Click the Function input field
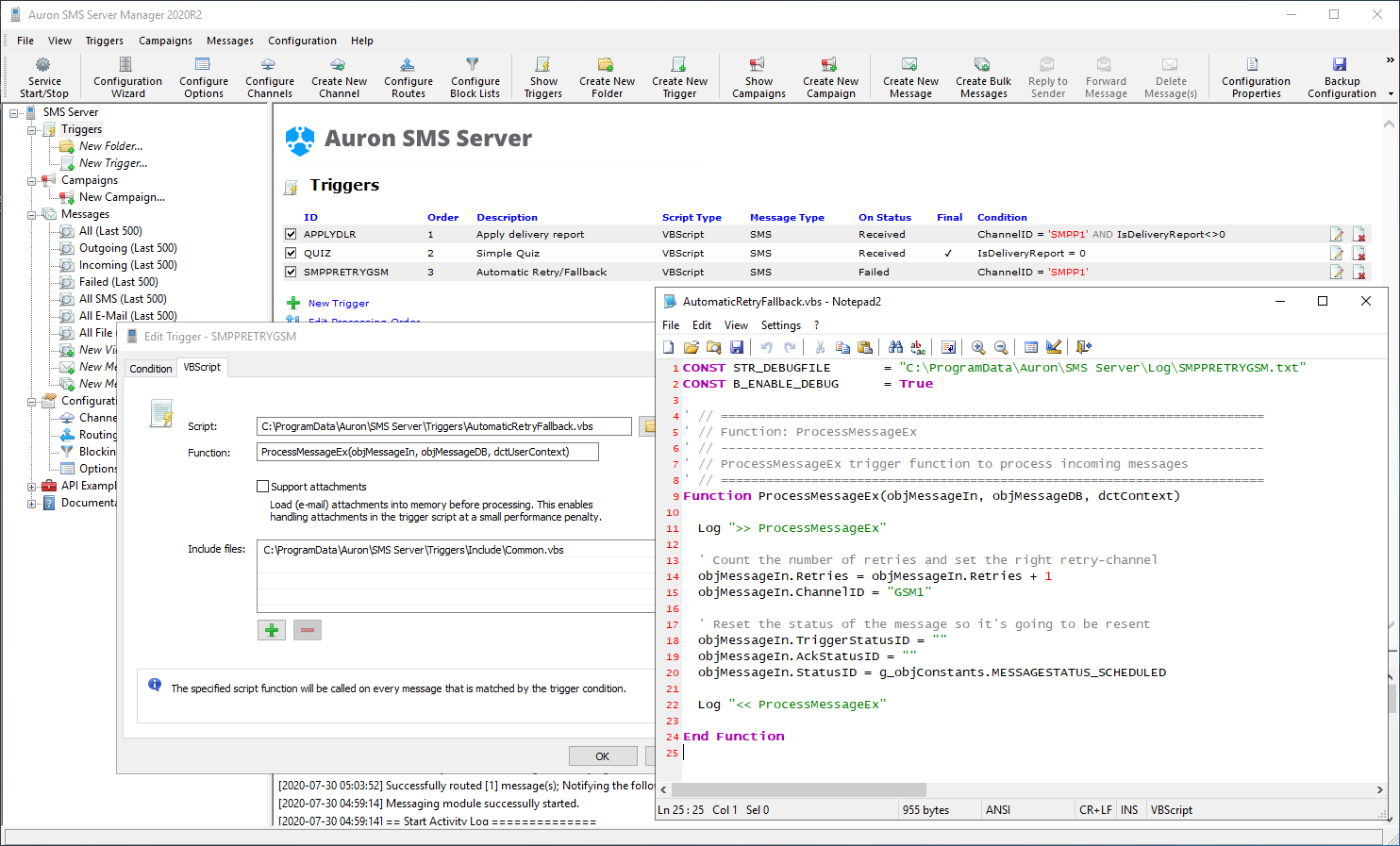The image size is (1400, 846). point(427,453)
